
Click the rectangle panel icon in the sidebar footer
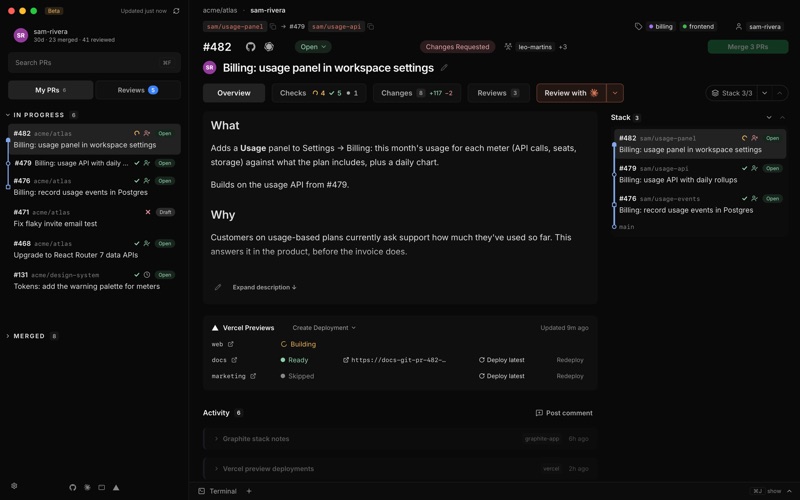coord(102,488)
